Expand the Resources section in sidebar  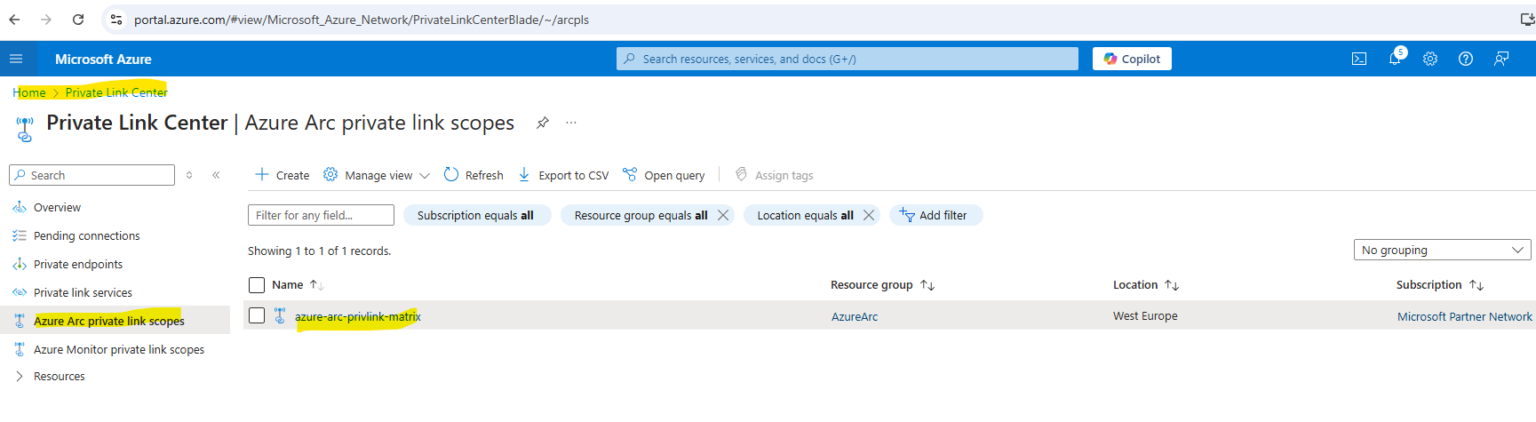[19, 376]
